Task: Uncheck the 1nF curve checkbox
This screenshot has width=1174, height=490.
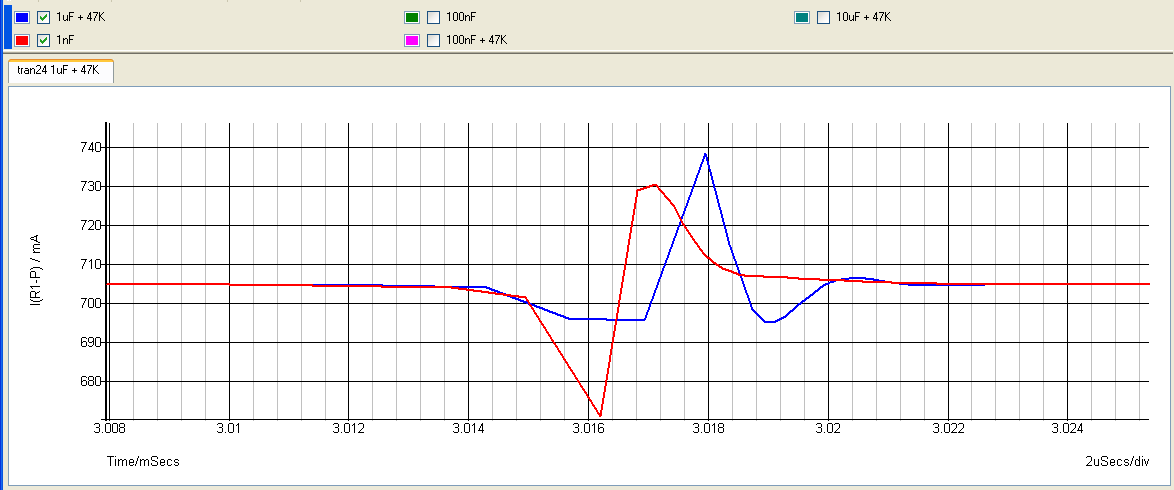Action: (43, 41)
